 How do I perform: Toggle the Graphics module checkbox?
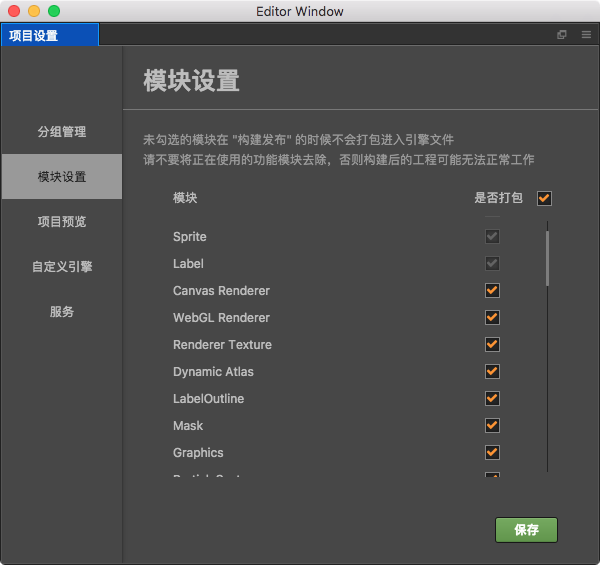click(x=492, y=453)
